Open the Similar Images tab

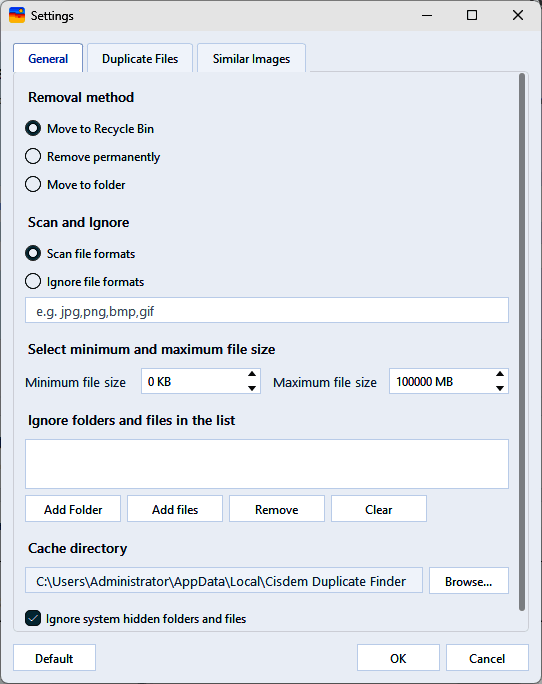click(x=251, y=58)
